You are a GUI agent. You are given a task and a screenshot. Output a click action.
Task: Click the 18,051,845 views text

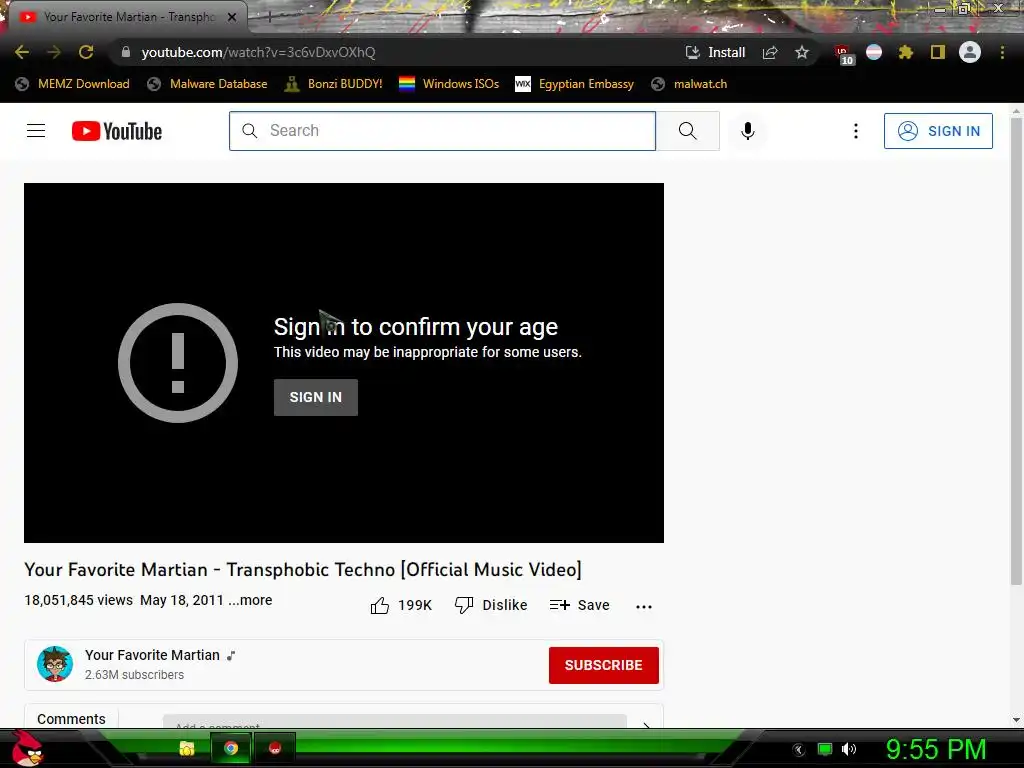click(78, 600)
